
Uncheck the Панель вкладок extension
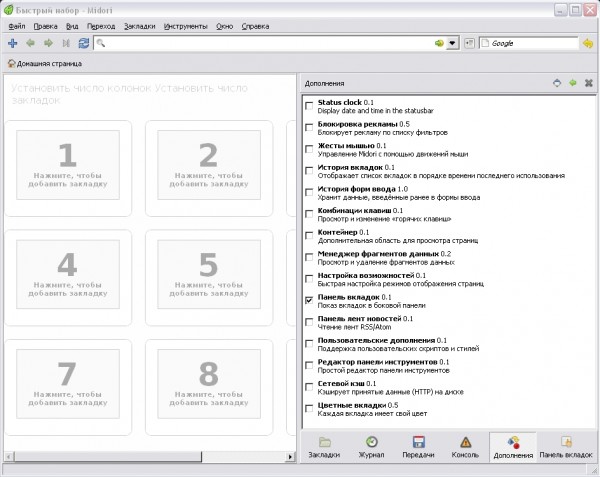pos(309,301)
